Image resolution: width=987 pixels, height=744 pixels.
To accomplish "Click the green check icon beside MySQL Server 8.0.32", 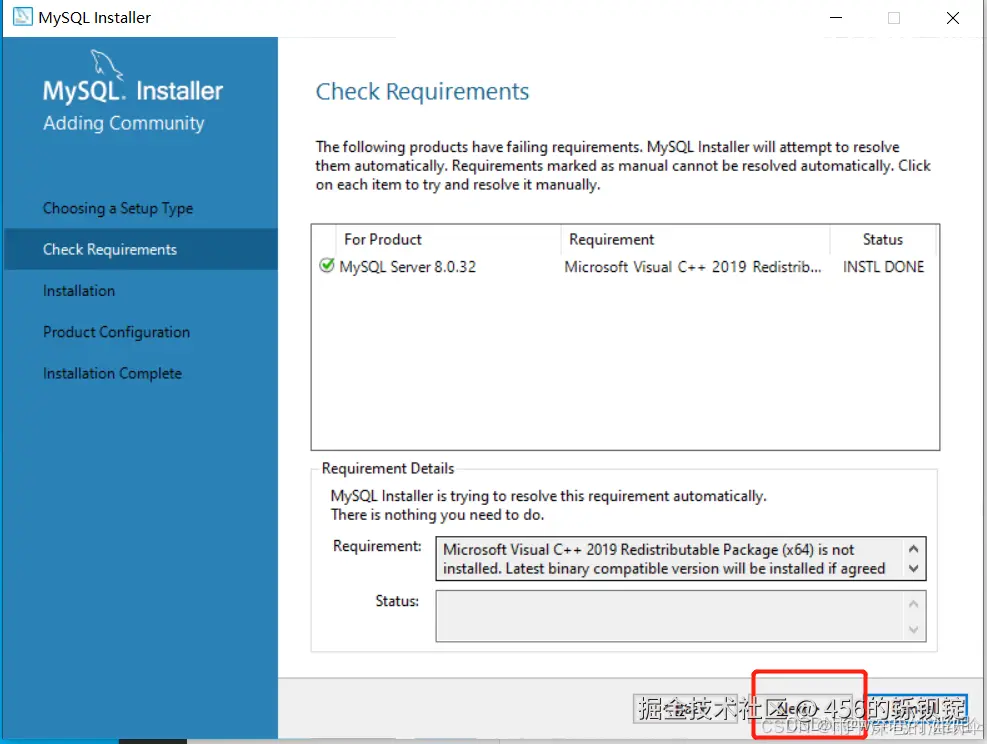I will pyautogui.click(x=326, y=266).
